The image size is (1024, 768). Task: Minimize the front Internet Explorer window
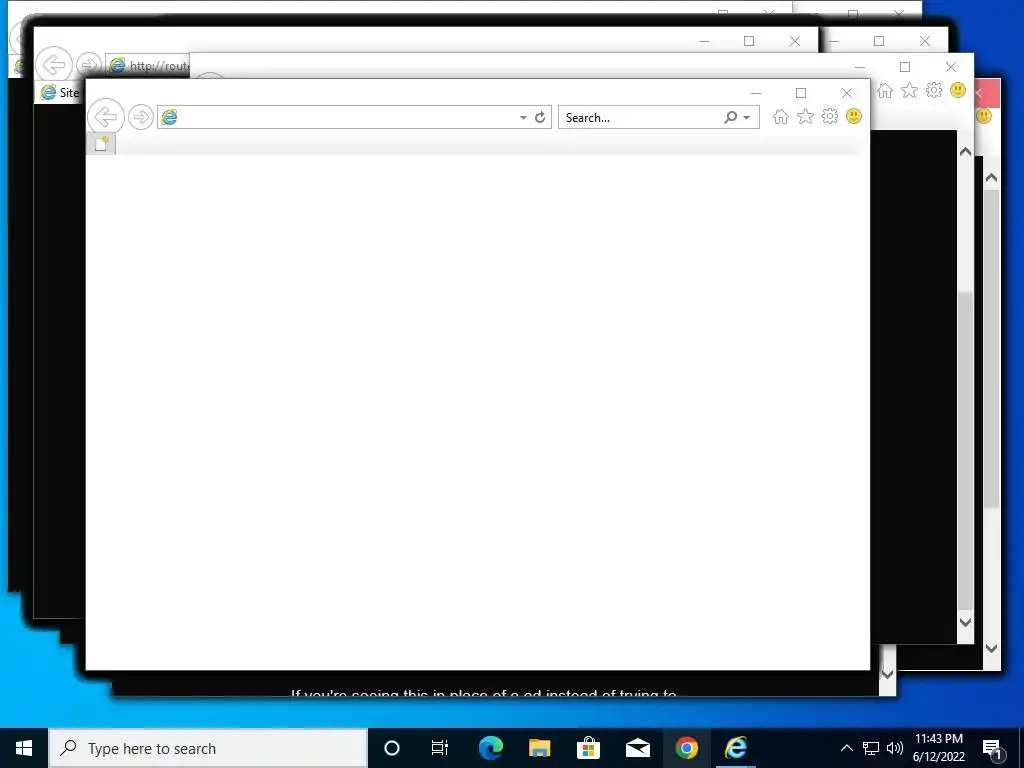click(x=756, y=93)
